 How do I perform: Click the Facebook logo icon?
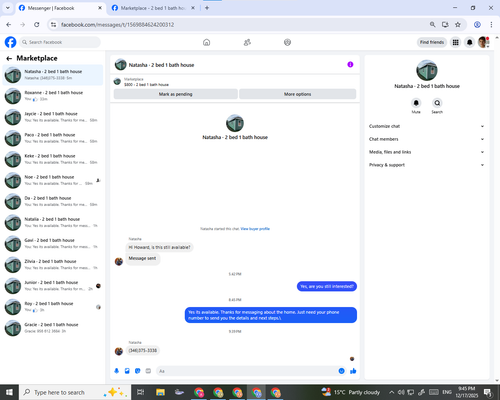(x=10, y=42)
